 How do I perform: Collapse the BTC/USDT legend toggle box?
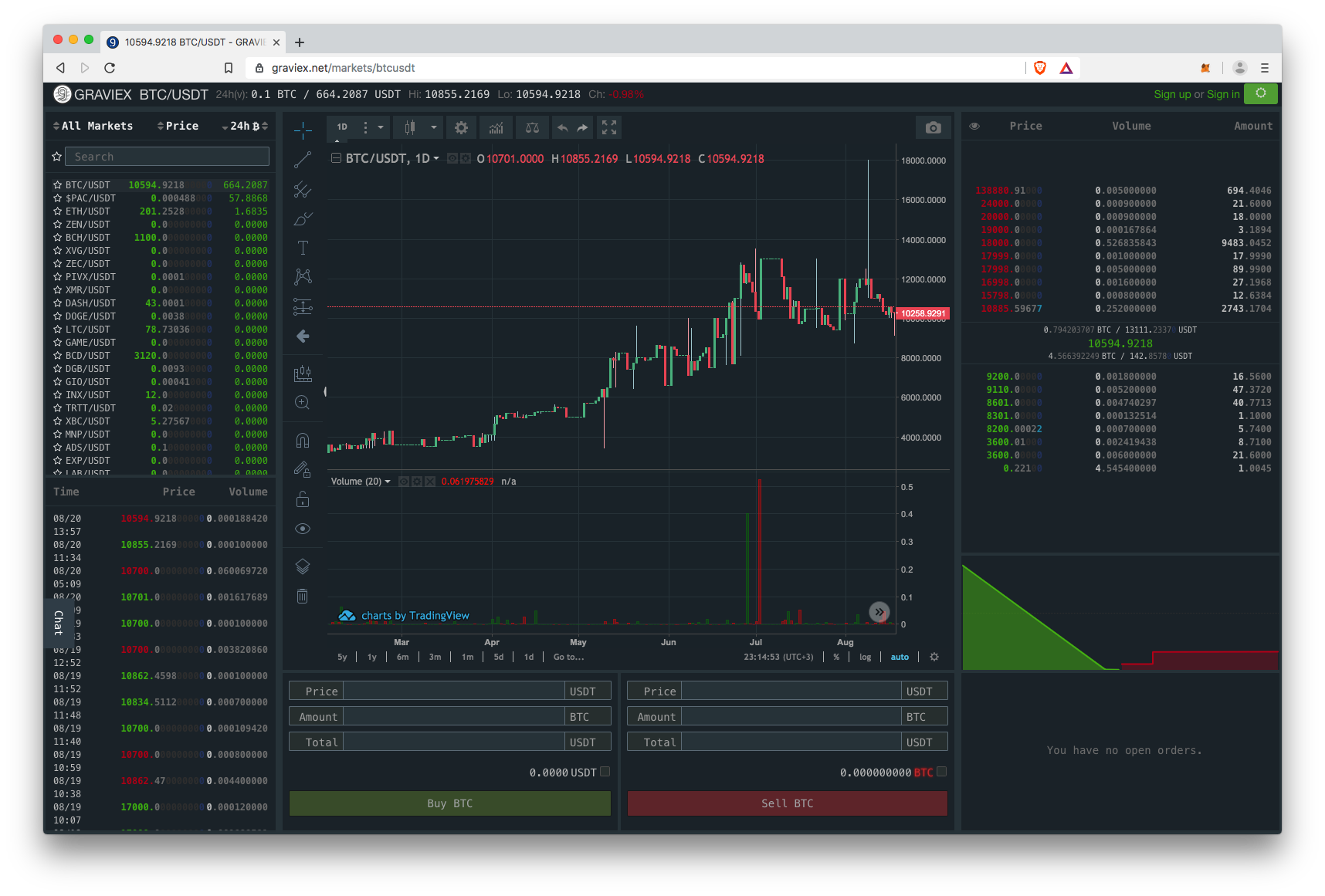tap(337, 158)
